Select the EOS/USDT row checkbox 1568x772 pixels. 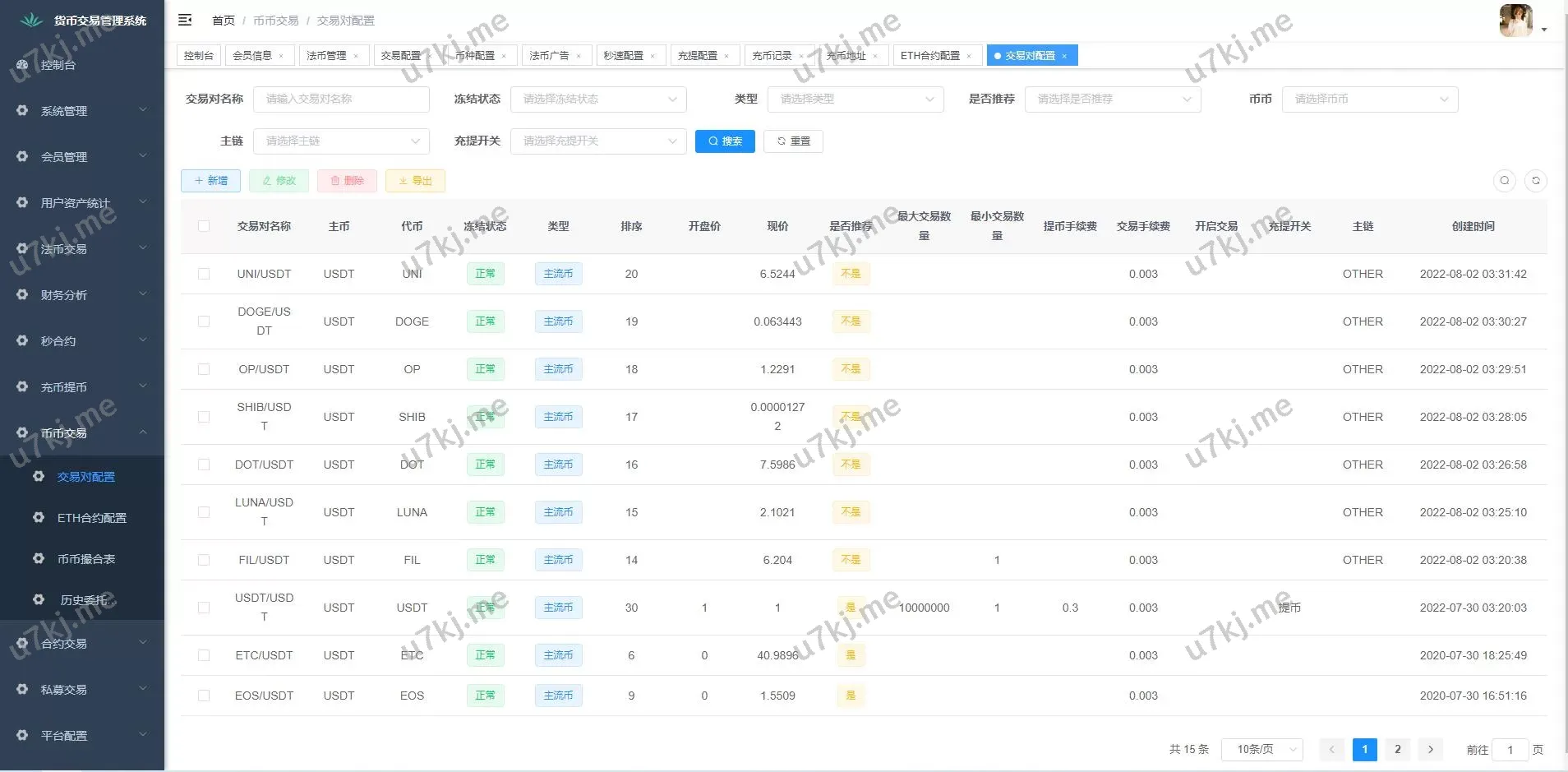204,696
